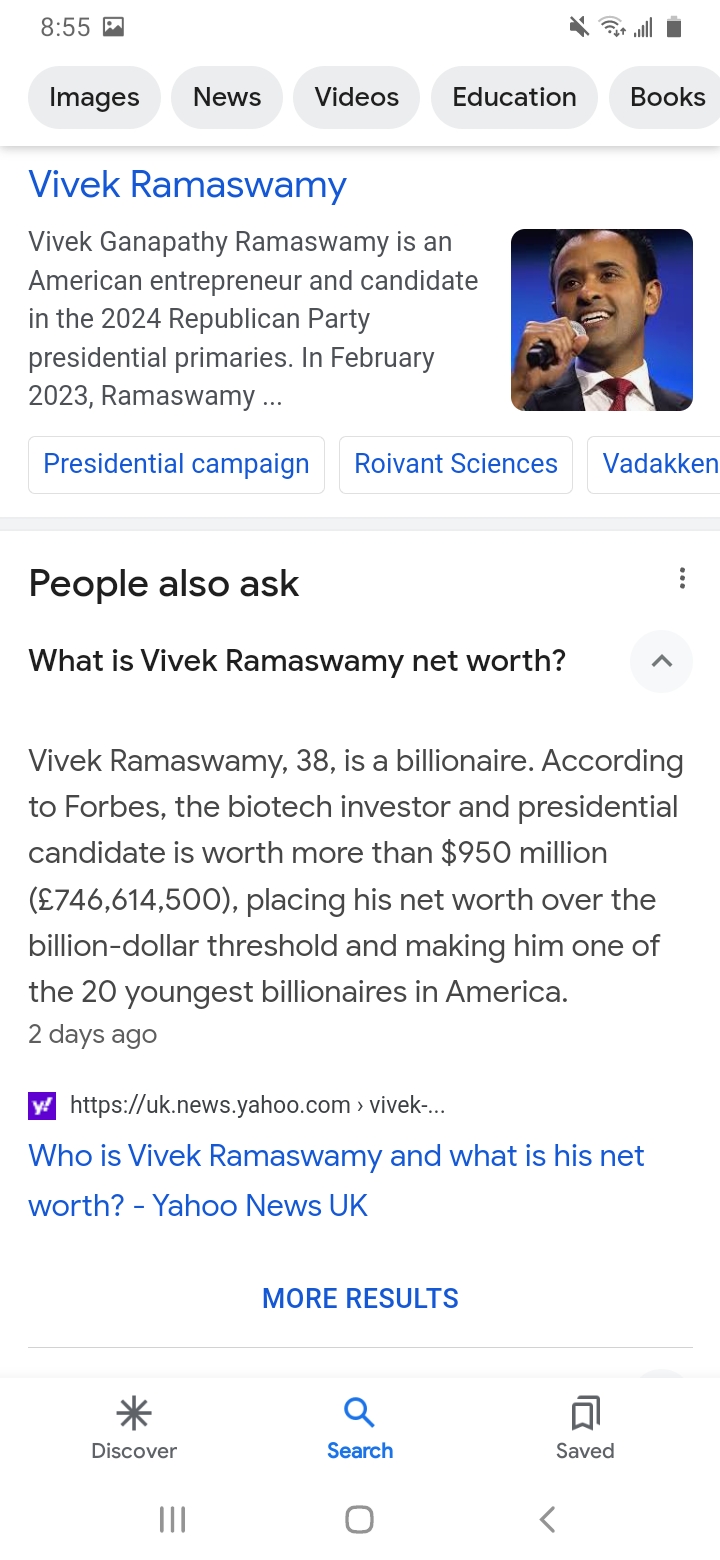Screen dimensions: 720x1560
Task: Switch to the News filter
Action: (x=227, y=97)
